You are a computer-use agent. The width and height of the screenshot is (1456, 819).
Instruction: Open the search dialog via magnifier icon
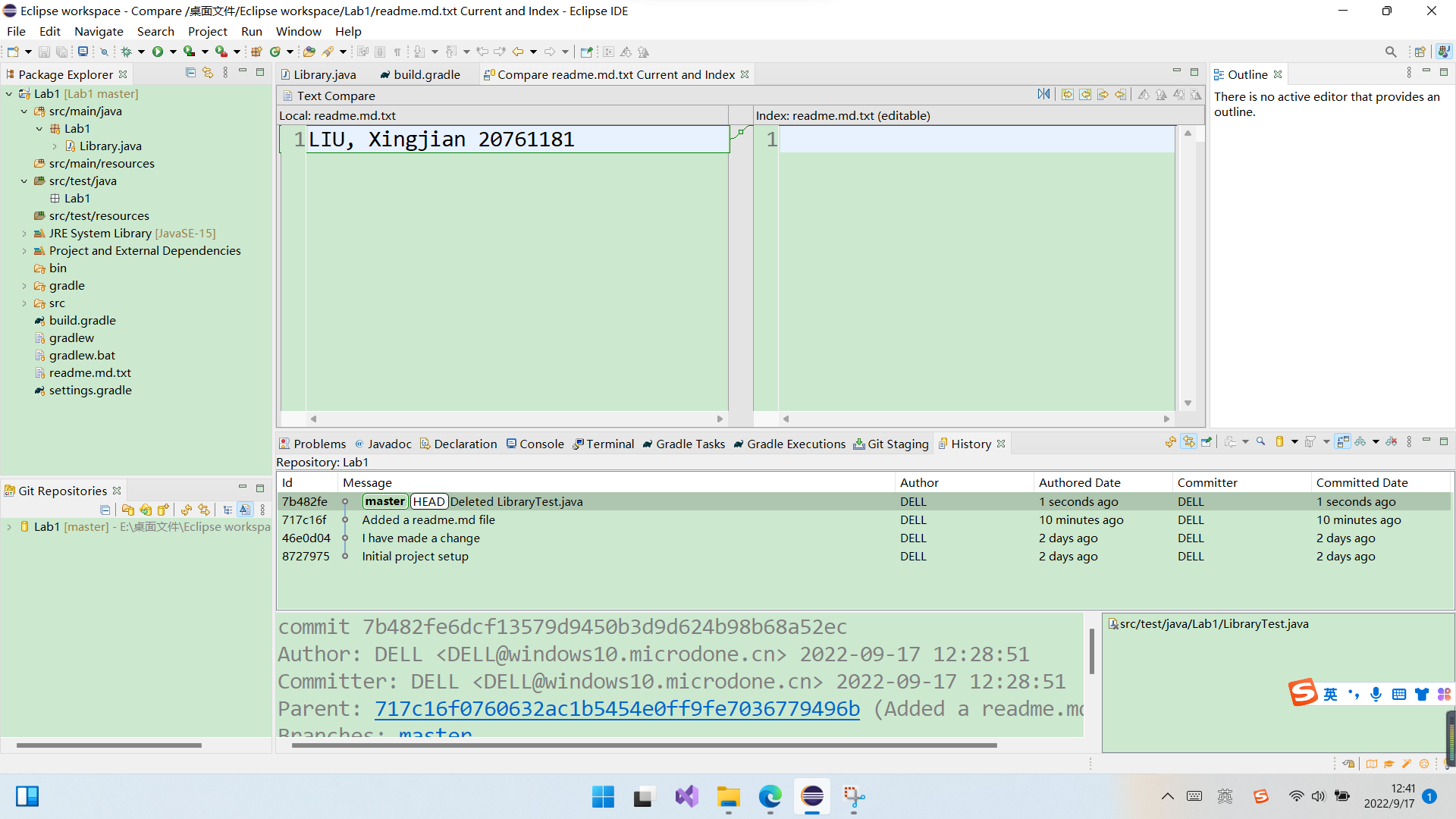[1392, 52]
